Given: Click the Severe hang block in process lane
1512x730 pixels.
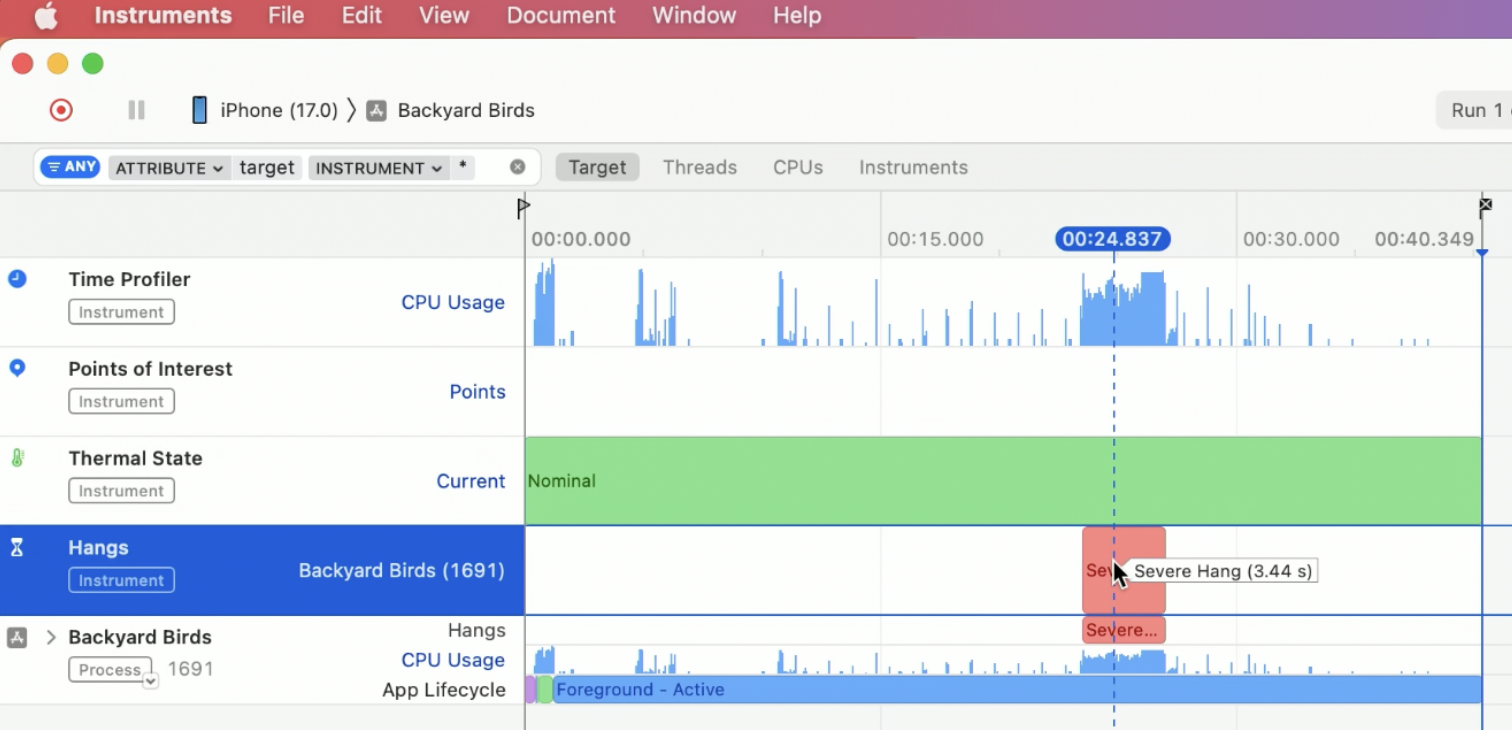Looking at the screenshot, I should (x=1124, y=630).
